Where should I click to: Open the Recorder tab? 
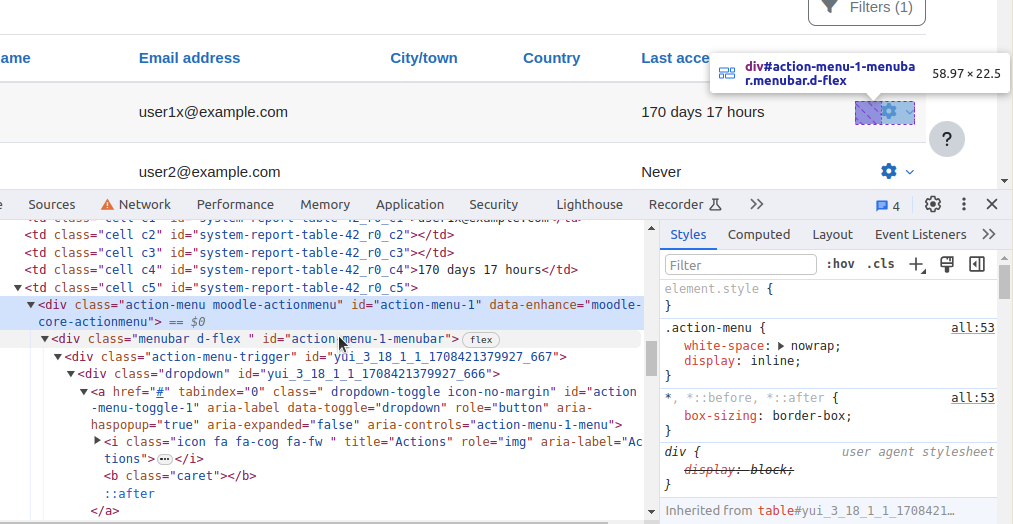click(685, 204)
